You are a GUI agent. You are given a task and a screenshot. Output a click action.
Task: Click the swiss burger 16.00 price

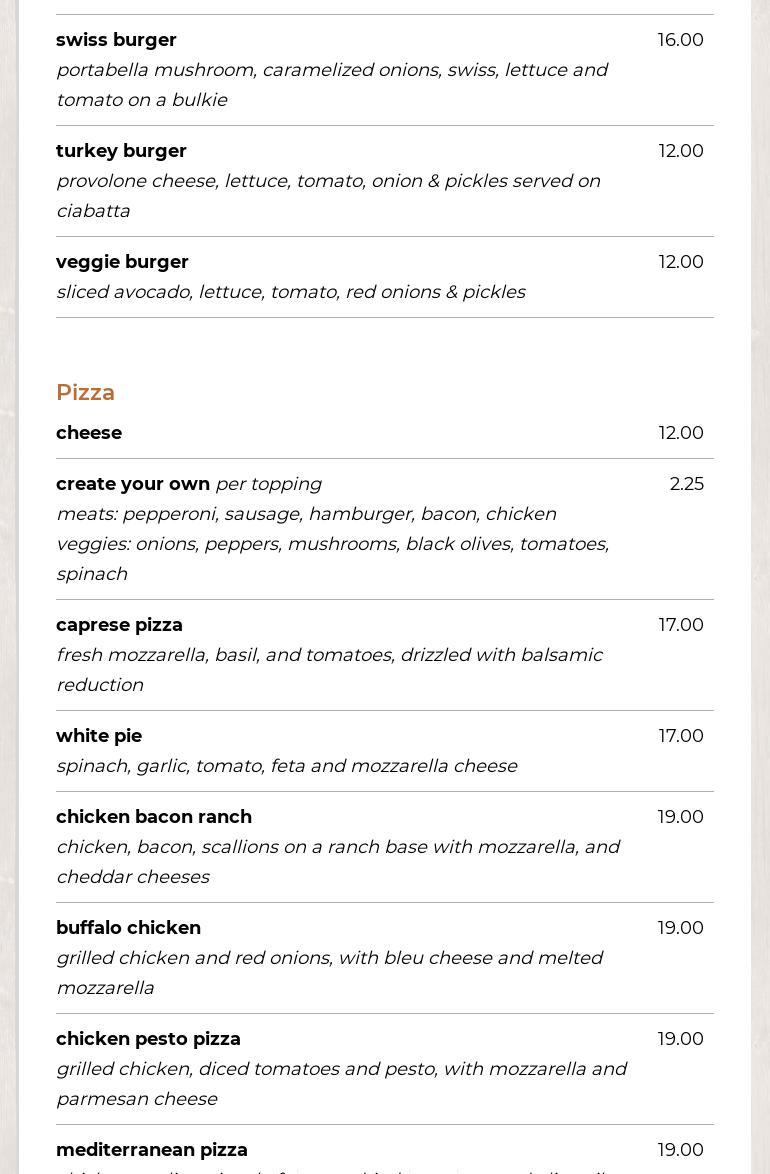[x=680, y=40]
